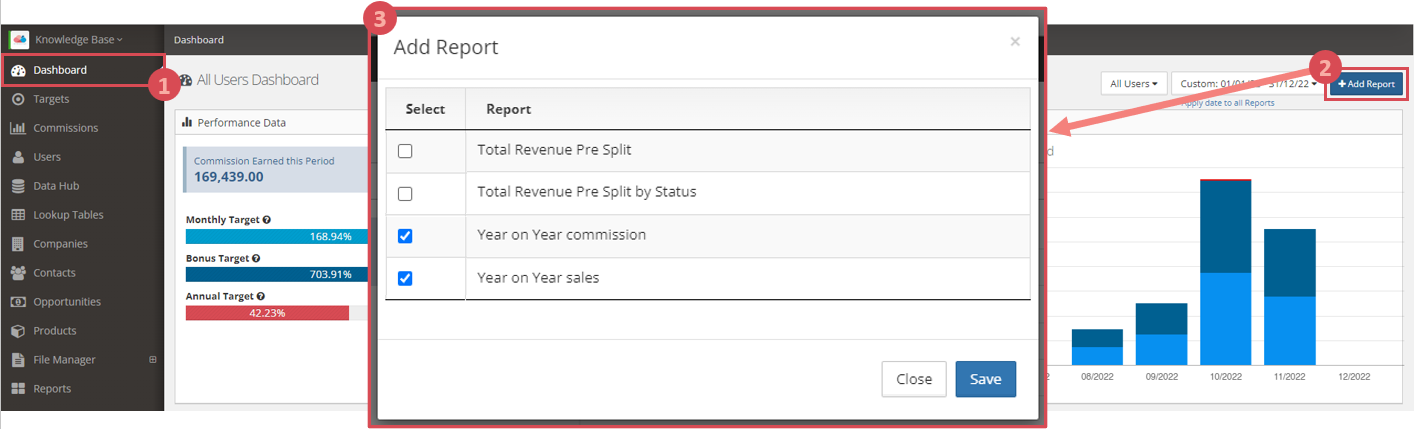
Task: Click the Products box icon
Action: 18,331
